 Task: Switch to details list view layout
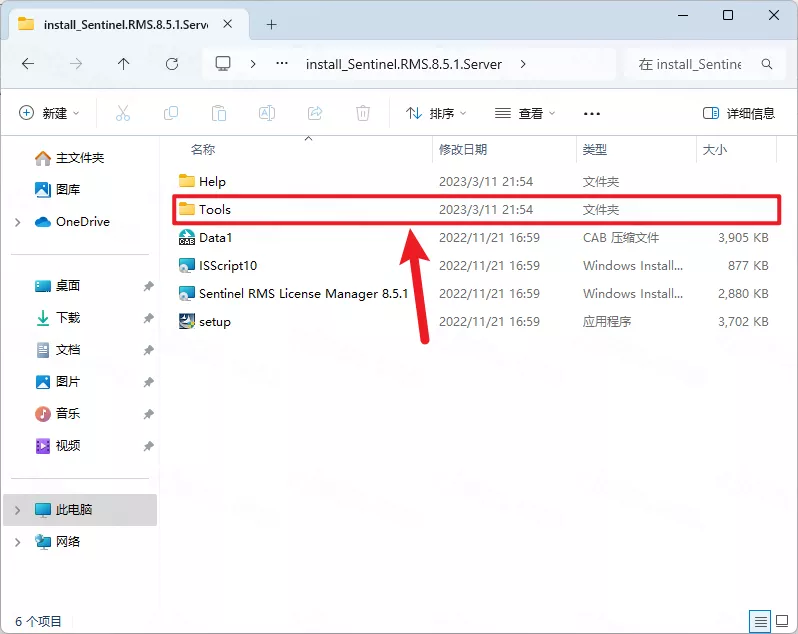tap(761, 620)
